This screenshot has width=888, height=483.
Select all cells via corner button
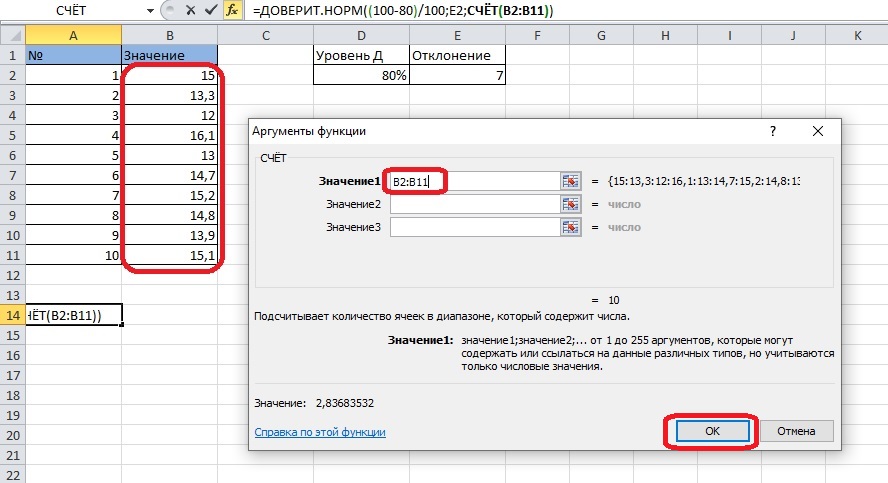tap(12, 36)
